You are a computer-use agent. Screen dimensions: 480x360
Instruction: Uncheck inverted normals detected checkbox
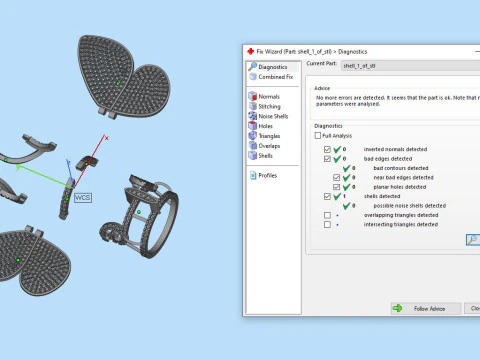[327, 149]
